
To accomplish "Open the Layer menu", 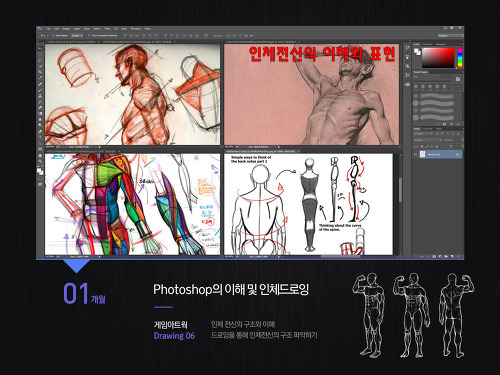I will point(76,29).
